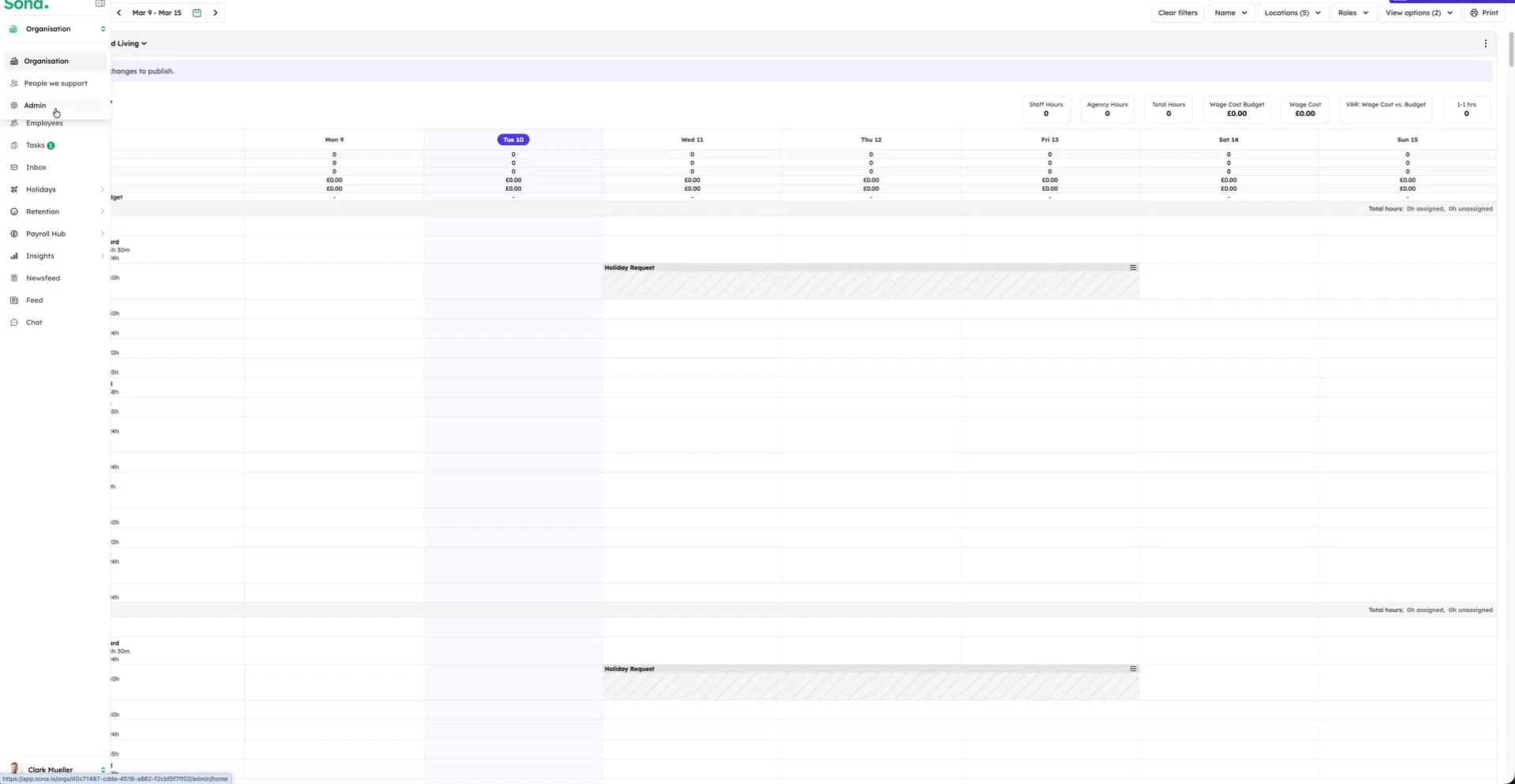Click the page vertical scrollbar
The height and width of the screenshot is (784, 1515).
coord(1510,49)
